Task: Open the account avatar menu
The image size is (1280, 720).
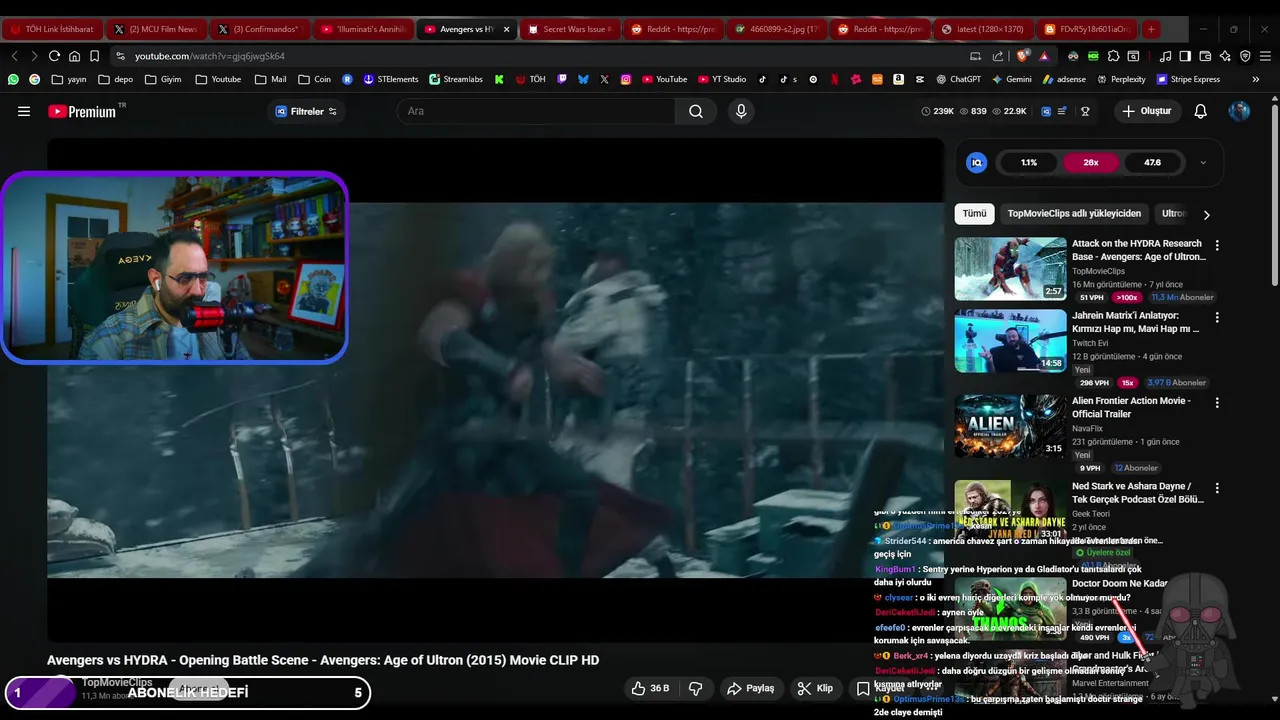Action: [1239, 111]
